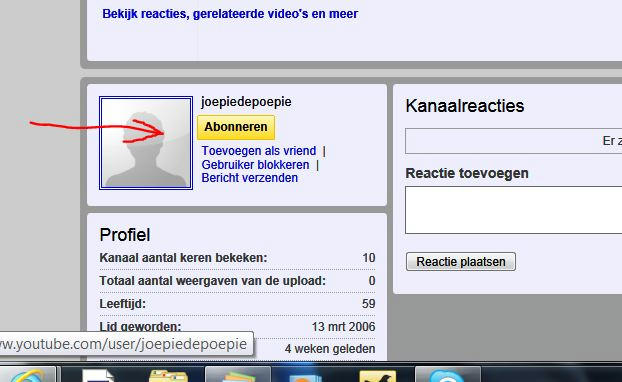The height and width of the screenshot is (382, 622).
Task: Open the Skype taskbar icon
Action: 447,375
